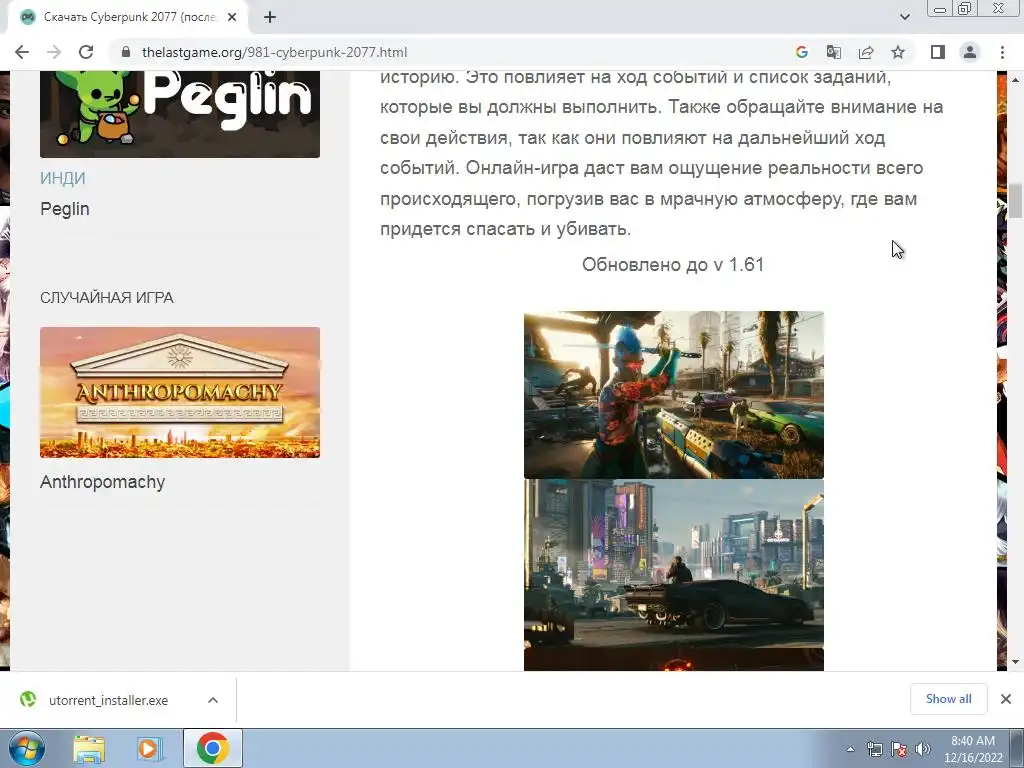Viewport: 1024px width, 768px height.
Task: Reload the current page
Action: (86, 52)
